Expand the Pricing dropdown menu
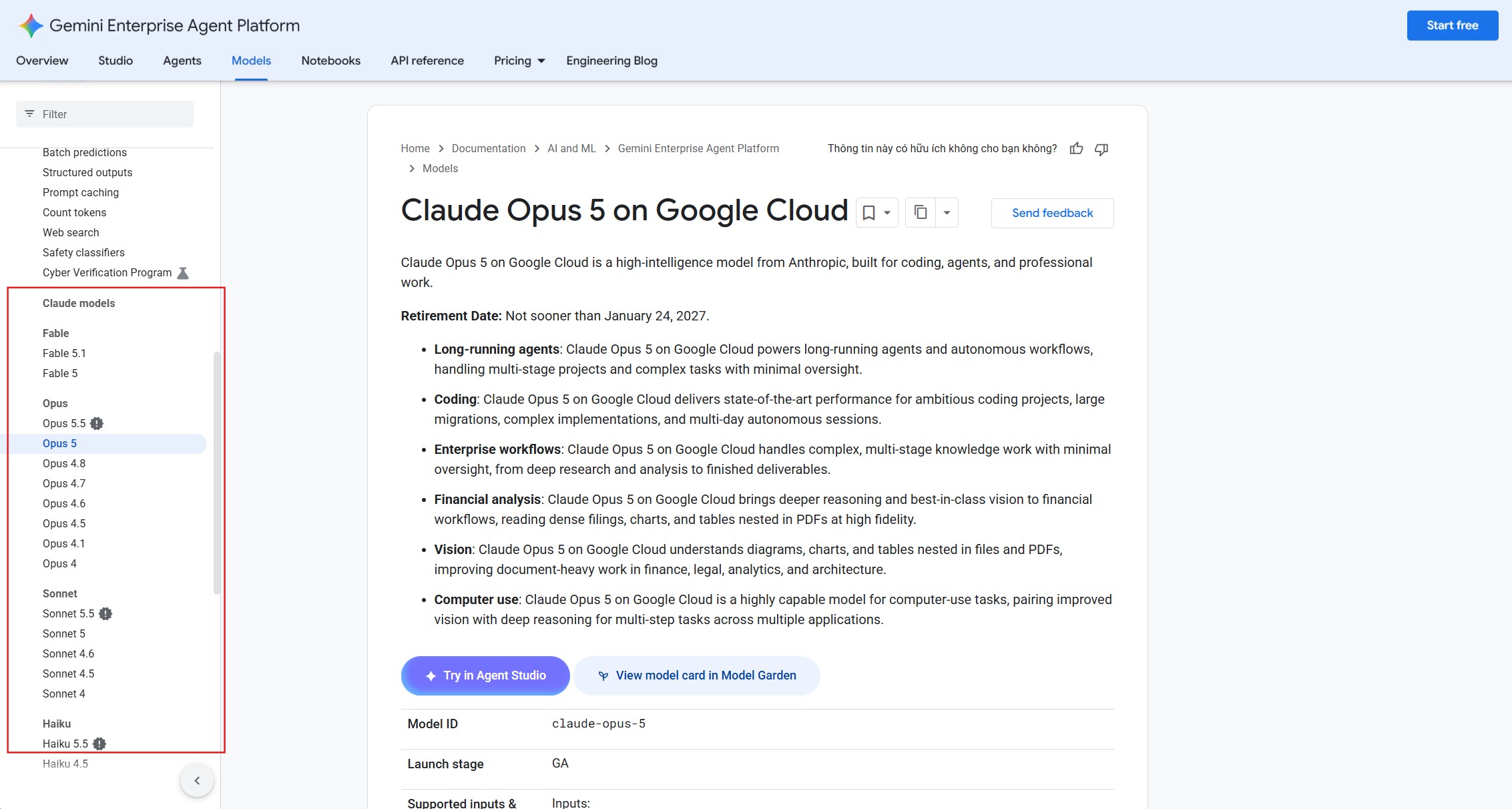1512x809 pixels. 519,61
